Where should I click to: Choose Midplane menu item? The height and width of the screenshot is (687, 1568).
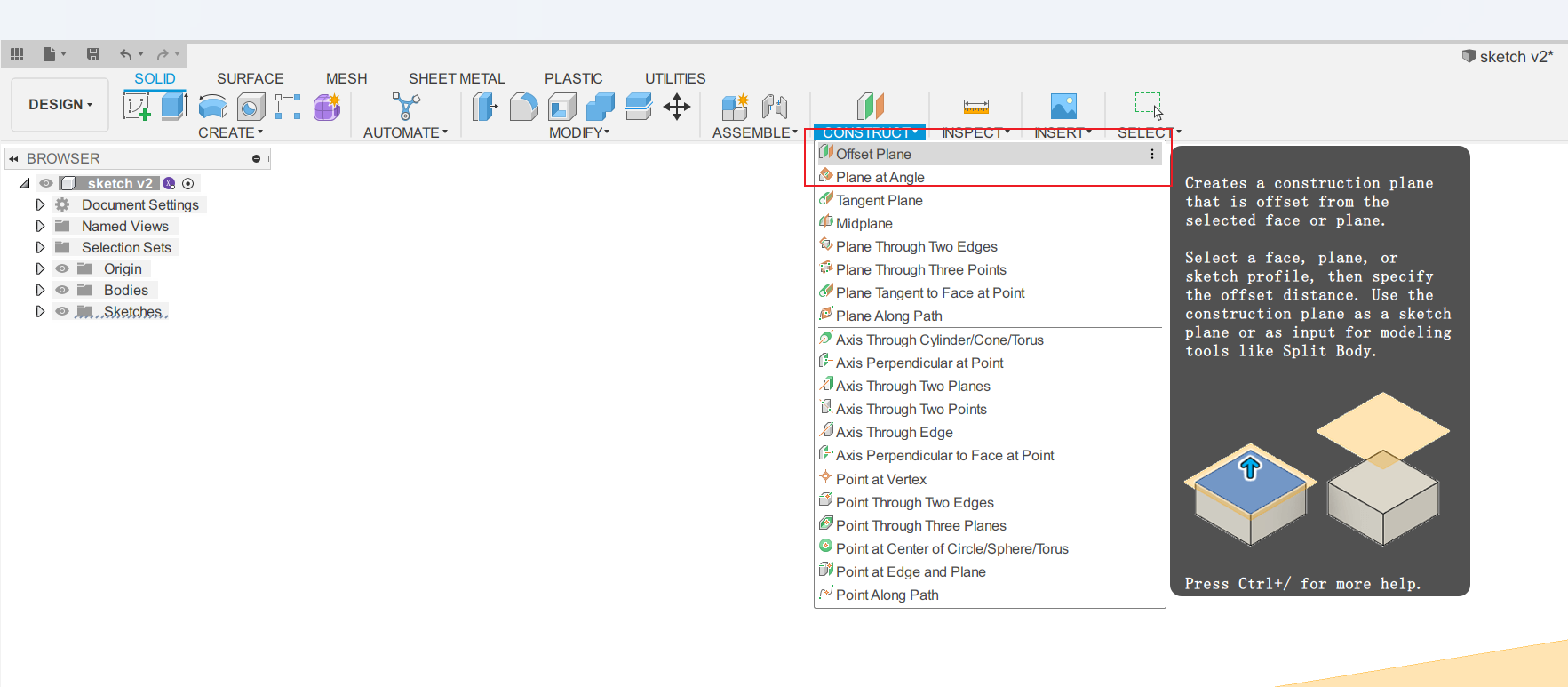[x=990, y=223]
